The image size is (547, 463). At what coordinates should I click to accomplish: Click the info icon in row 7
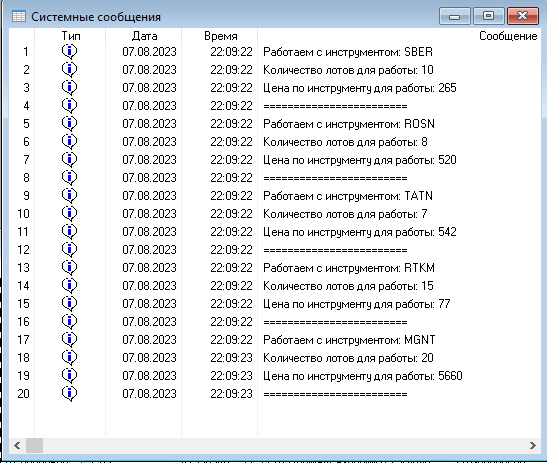click(69, 159)
